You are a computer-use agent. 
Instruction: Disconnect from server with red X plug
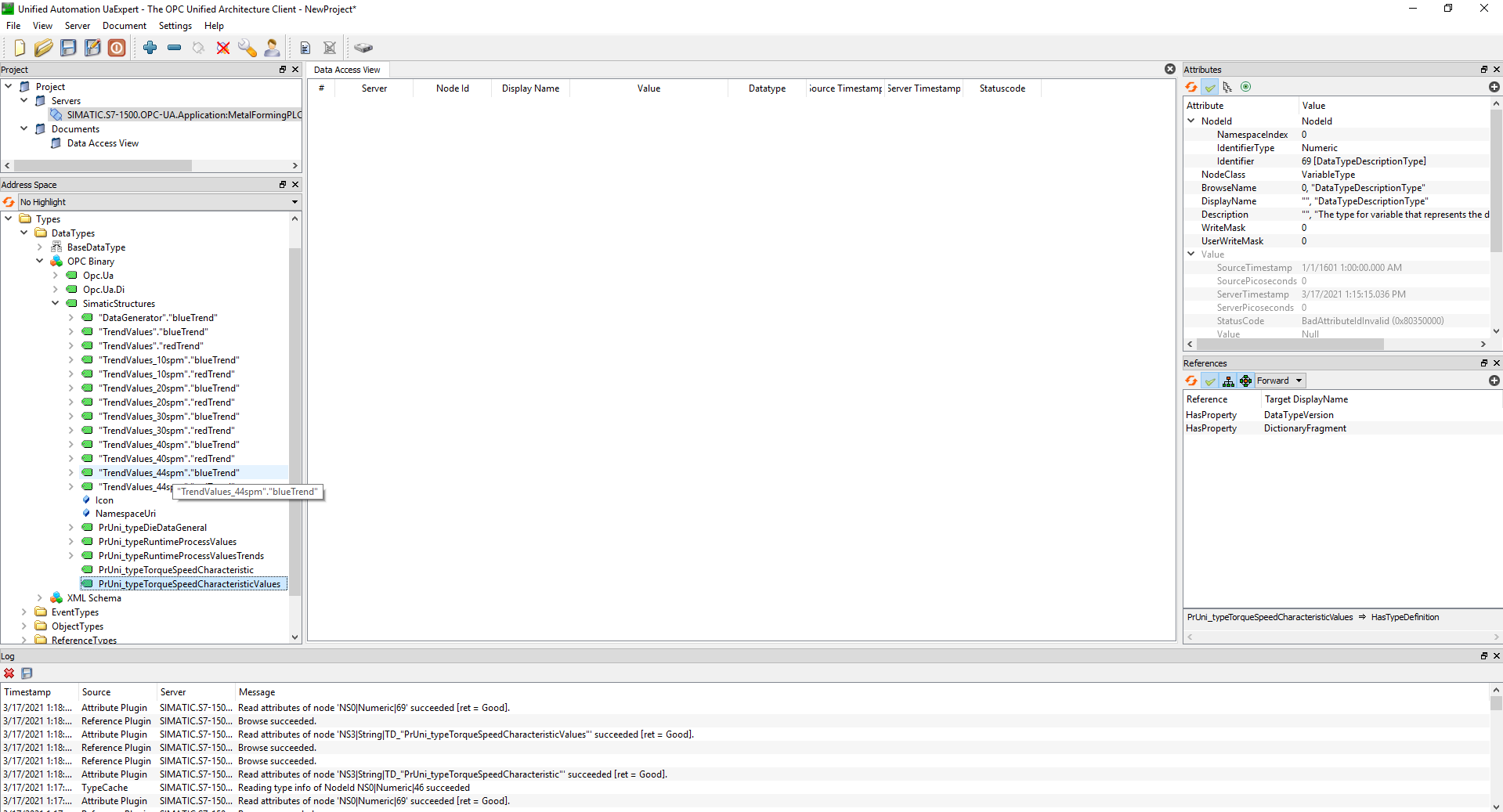[223, 48]
